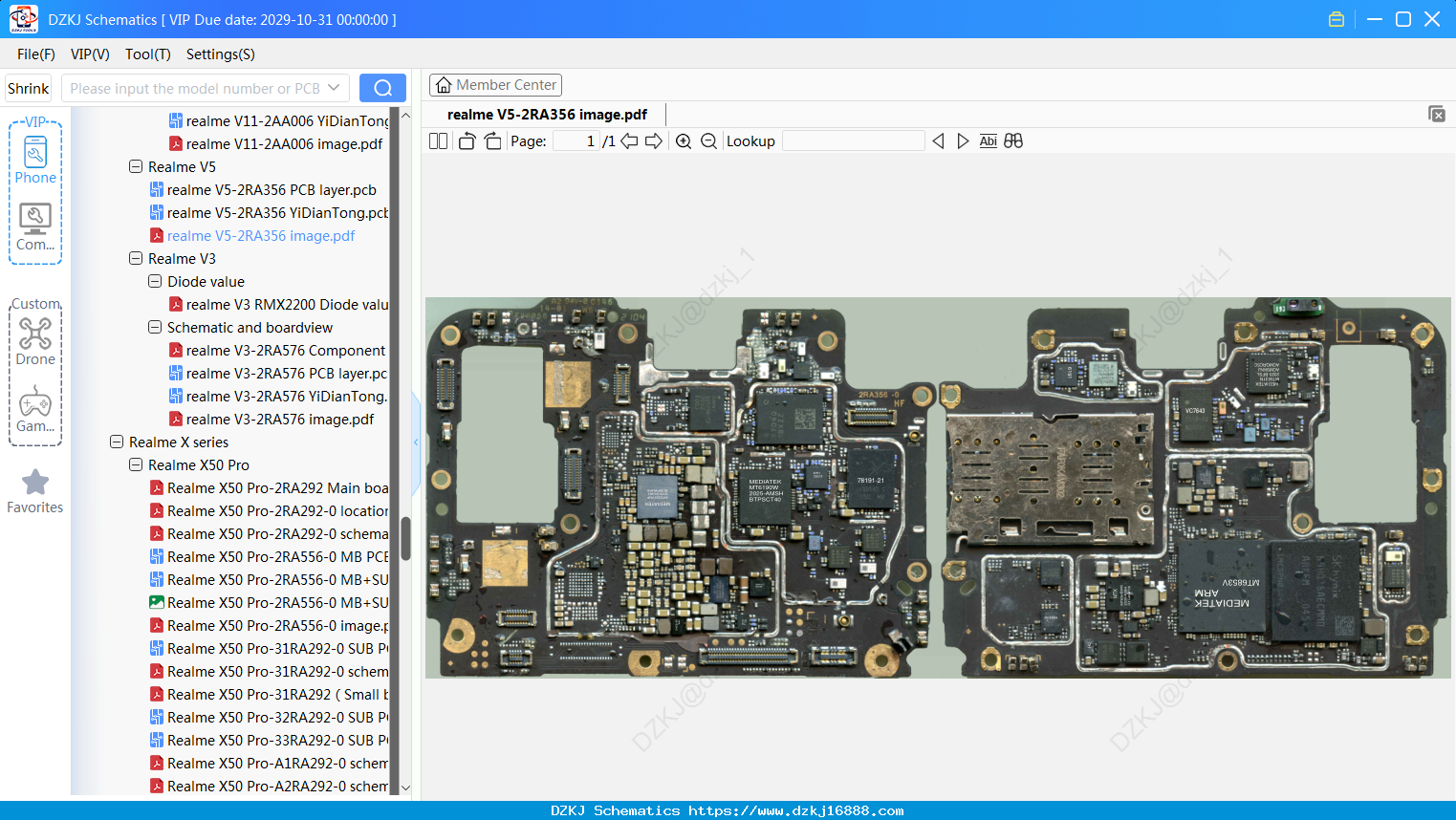The image size is (1456, 820).
Task: Toggle the two-page view icon
Action: click(x=438, y=141)
